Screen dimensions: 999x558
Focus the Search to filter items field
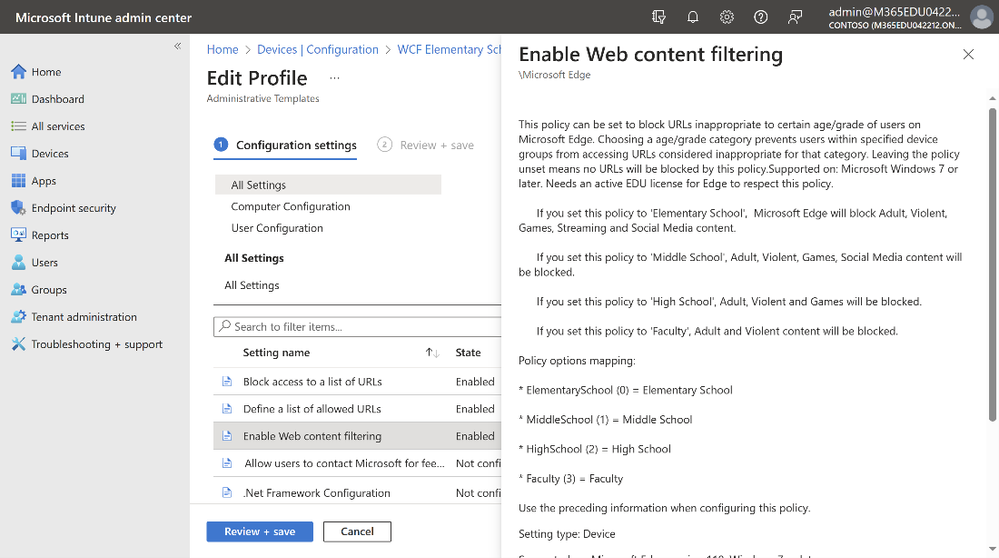(x=357, y=327)
